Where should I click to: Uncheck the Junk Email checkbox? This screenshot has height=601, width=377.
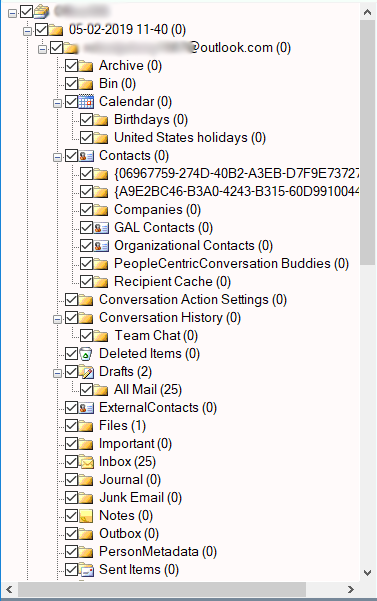pyautogui.click(x=72, y=498)
